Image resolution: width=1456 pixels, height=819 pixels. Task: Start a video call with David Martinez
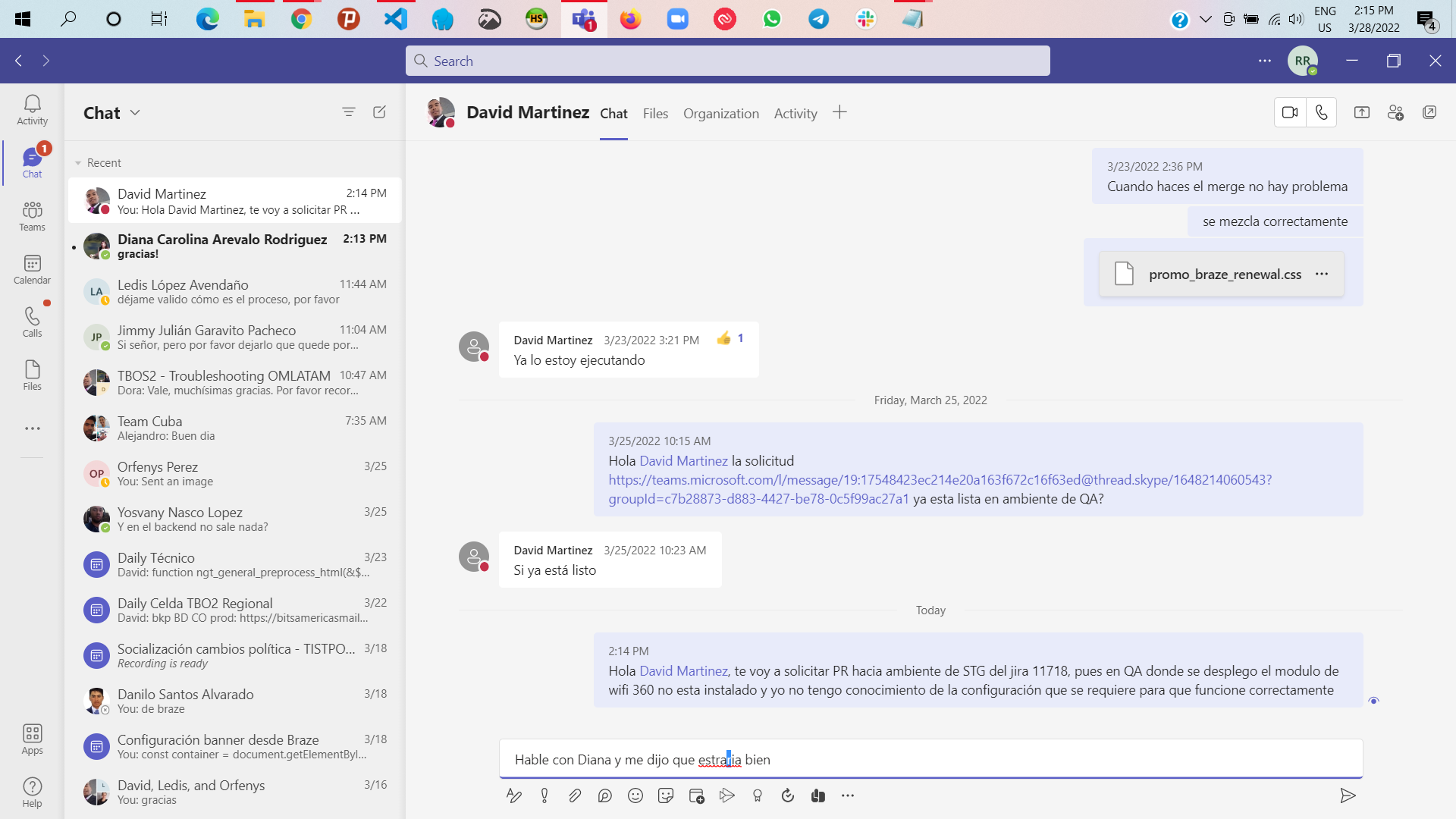coord(1289,113)
